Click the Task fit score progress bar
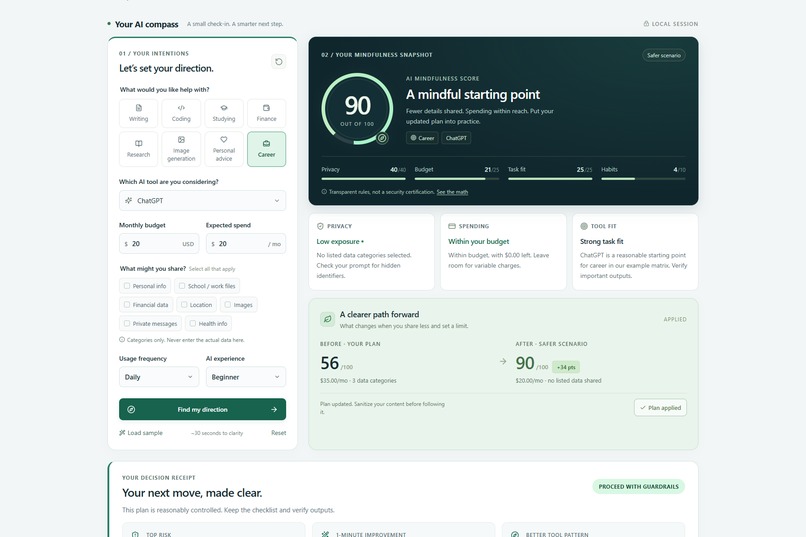806x537 pixels. pyautogui.click(x=550, y=179)
